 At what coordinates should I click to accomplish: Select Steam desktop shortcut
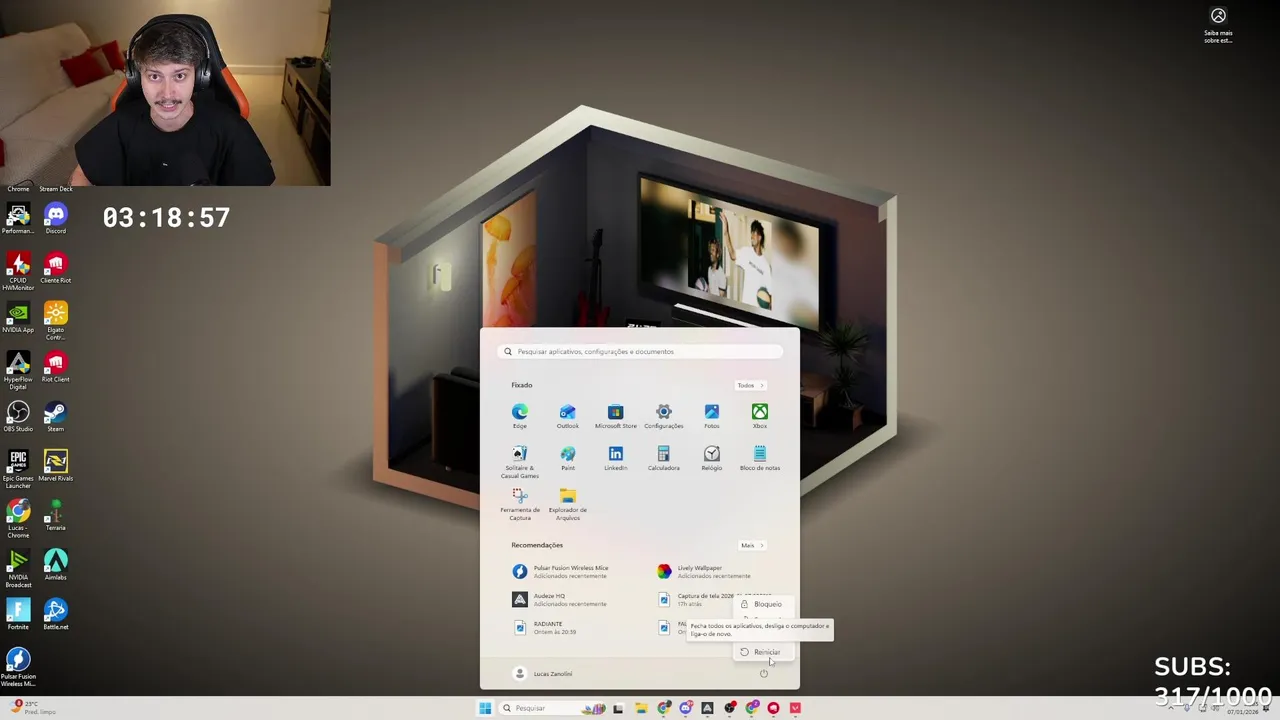tap(56, 416)
